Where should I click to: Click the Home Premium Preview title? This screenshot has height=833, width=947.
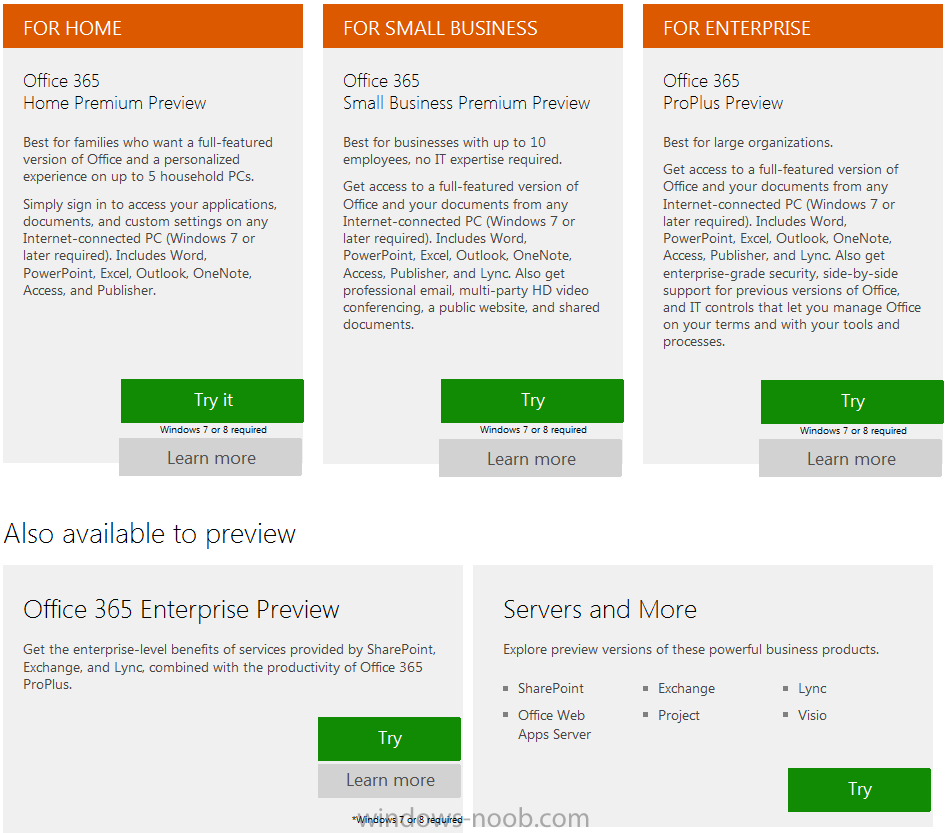[x=115, y=92]
